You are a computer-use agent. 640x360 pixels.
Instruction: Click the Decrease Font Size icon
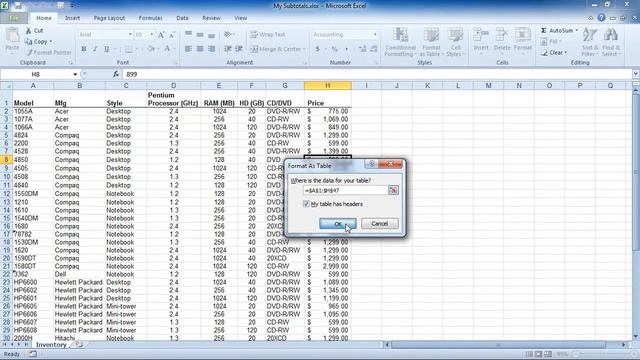[x=172, y=35]
